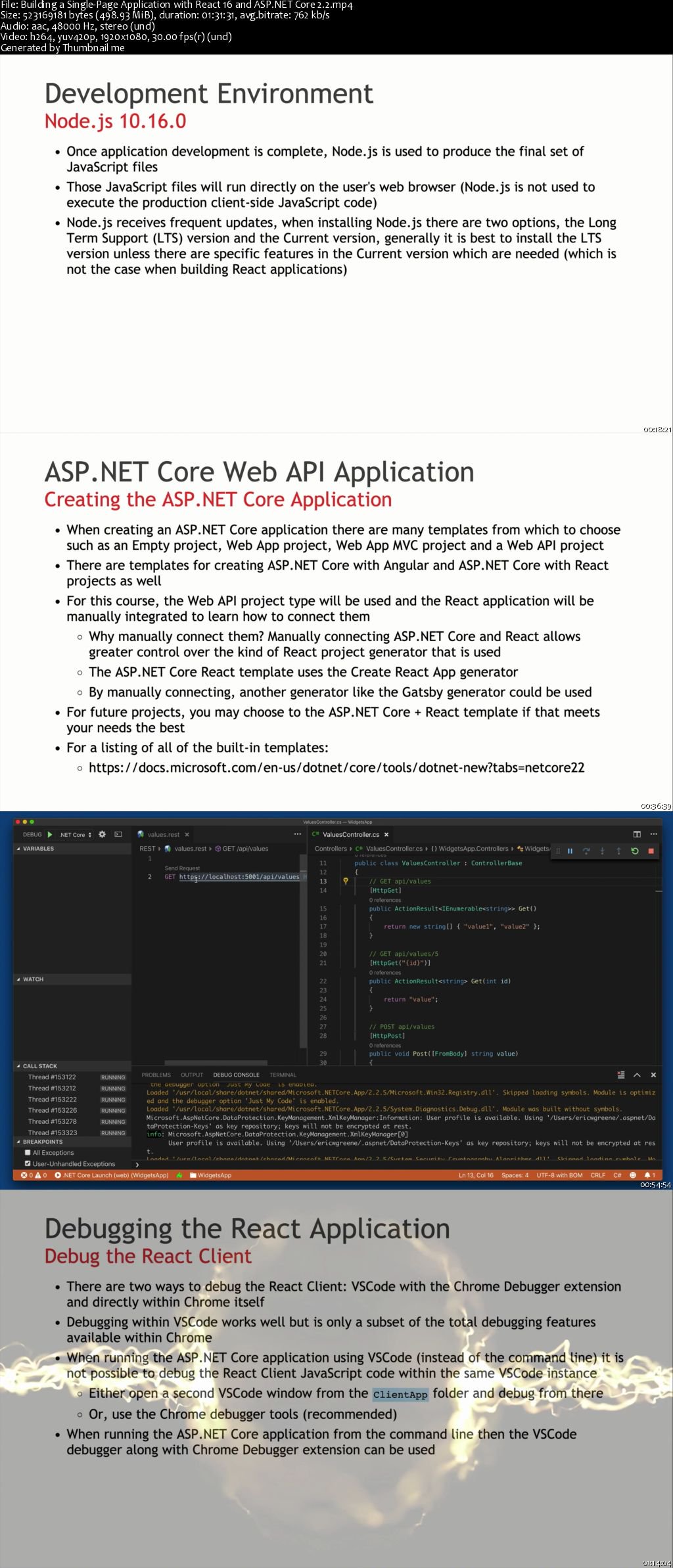The height and width of the screenshot is (1568, 673).
Task: Toggle User-Unhandled Exceptions checkbox
Action: (x=28, y=1163)
